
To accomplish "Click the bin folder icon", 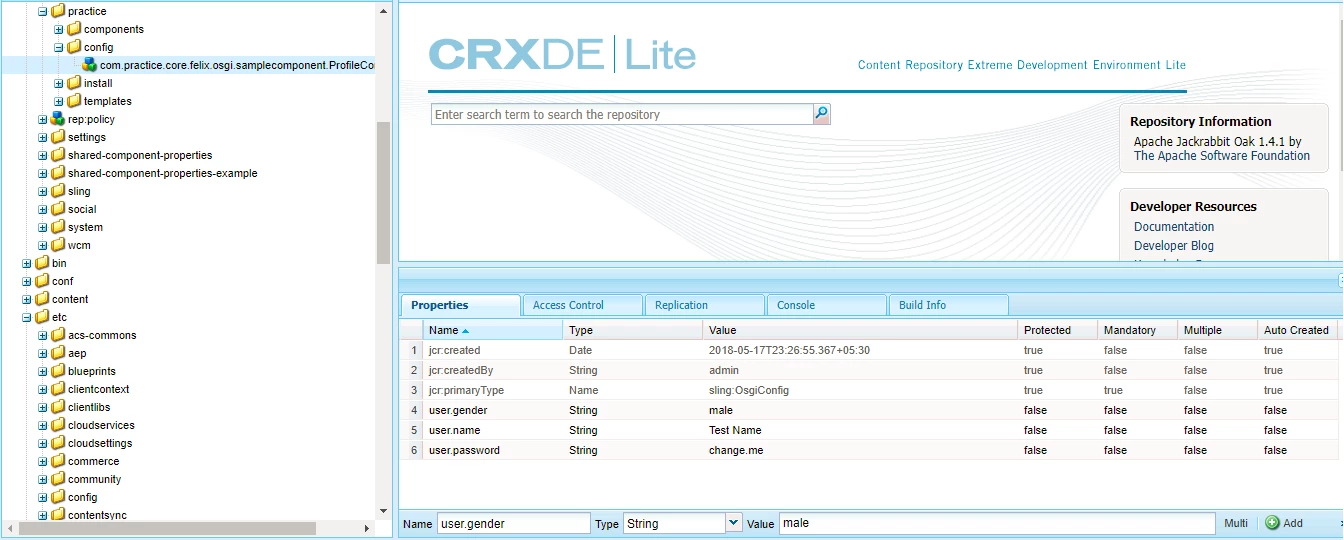I will [x=42, y=263].
